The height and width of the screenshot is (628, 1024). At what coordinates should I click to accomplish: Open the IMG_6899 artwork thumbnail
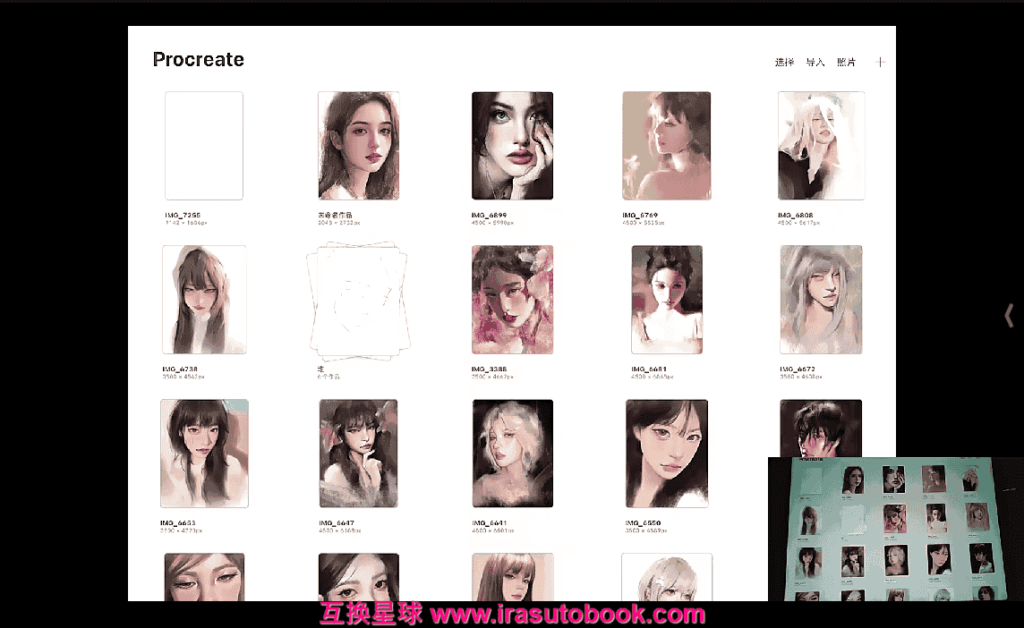pyautogui.click(x=513, y=146)
